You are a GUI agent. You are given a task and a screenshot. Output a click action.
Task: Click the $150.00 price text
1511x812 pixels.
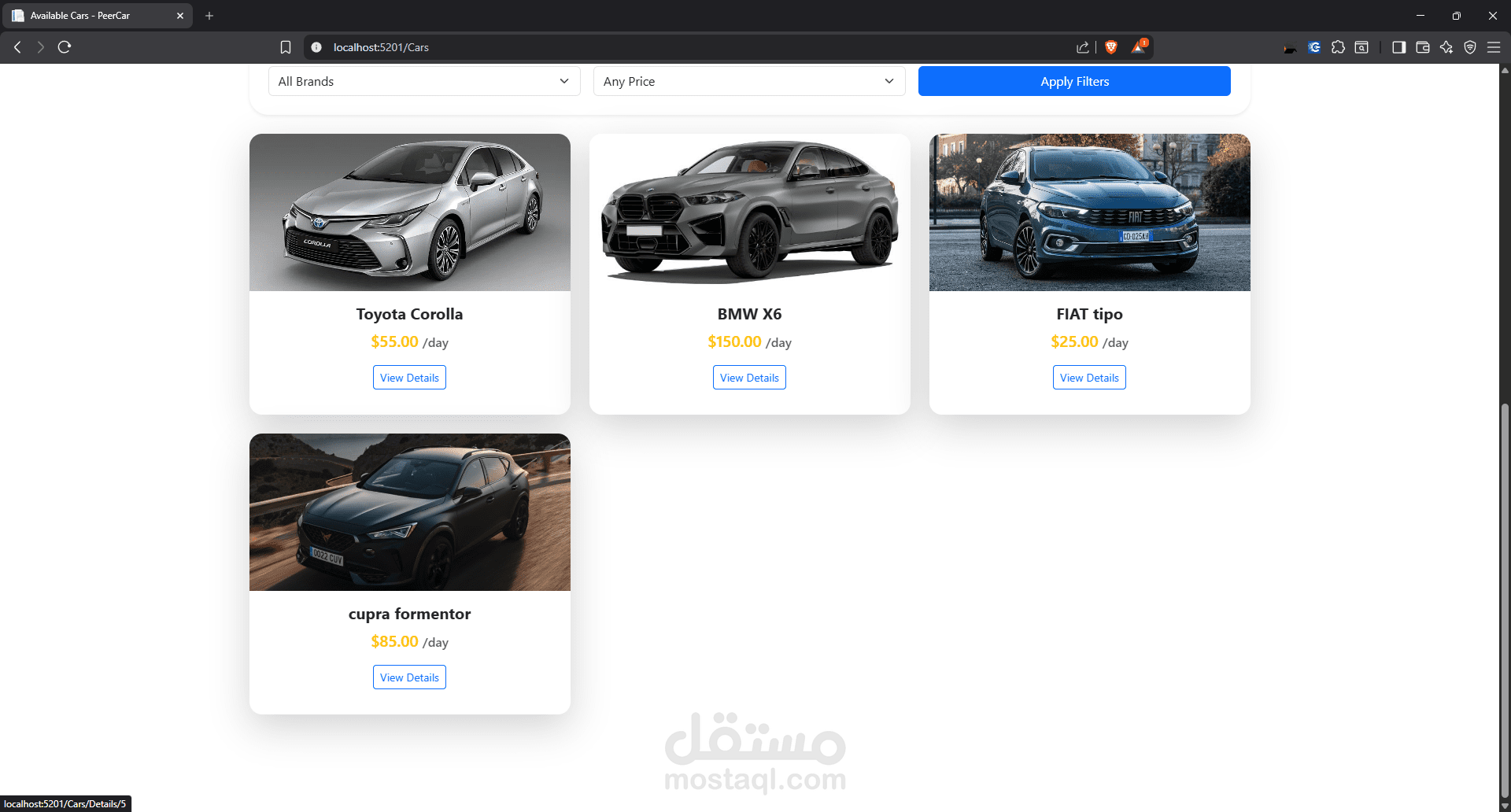734,341
